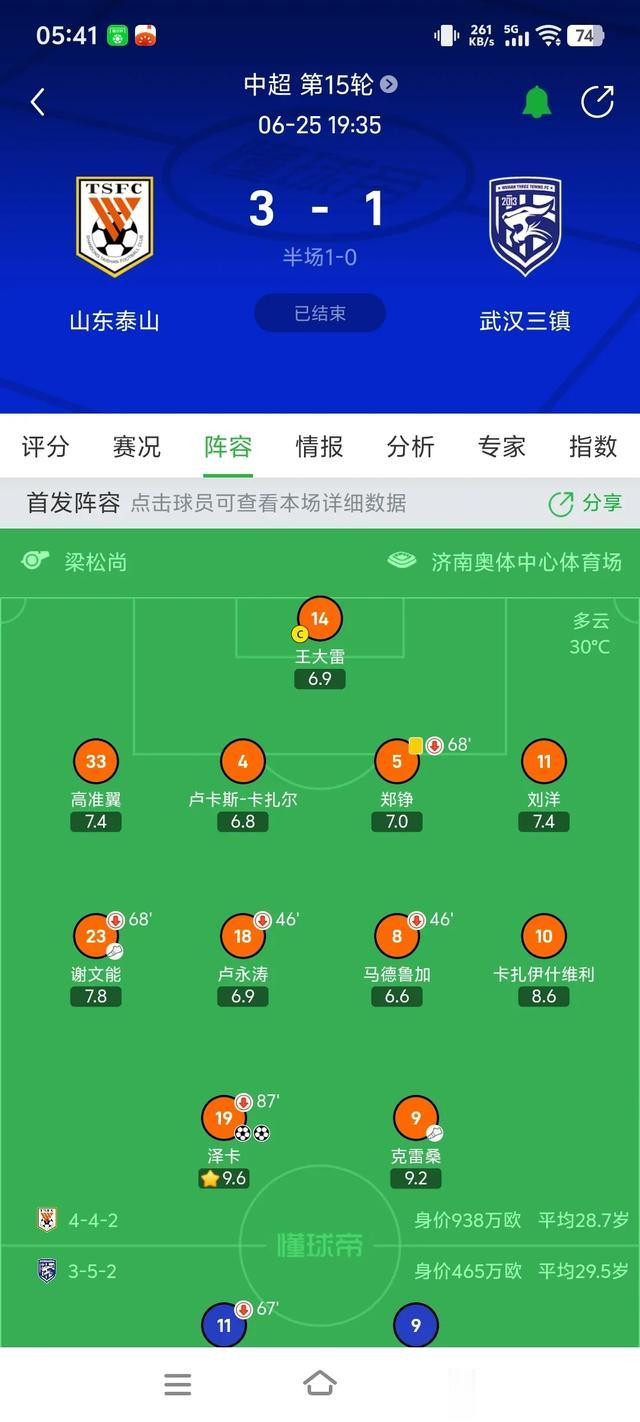Select goalkeeper 王大雷 number 14
Viewport: 640px width, 1422px height.
(320, 619)
